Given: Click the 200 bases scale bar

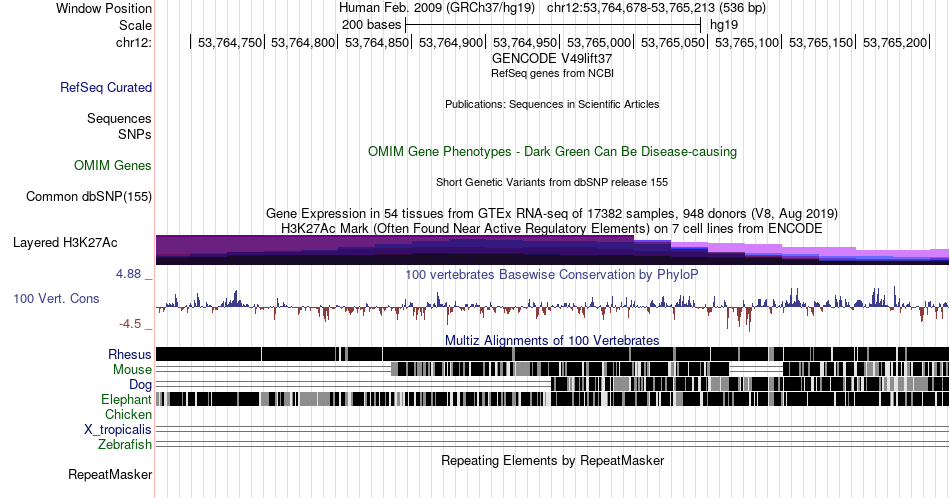Looking at the screenshot, I should (x=553, y=25).
